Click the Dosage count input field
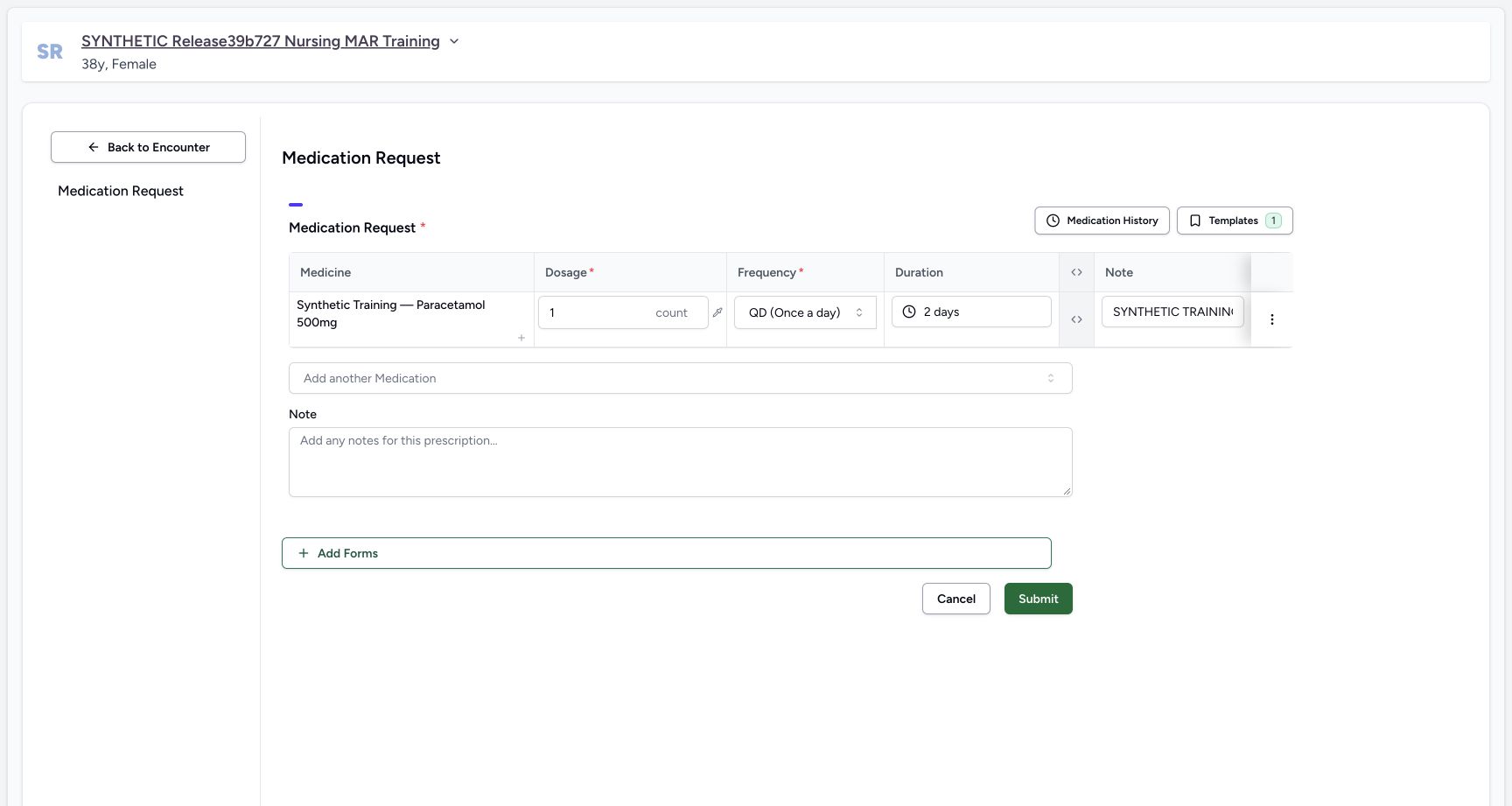The image size is (1512, 806). (623, 312)
